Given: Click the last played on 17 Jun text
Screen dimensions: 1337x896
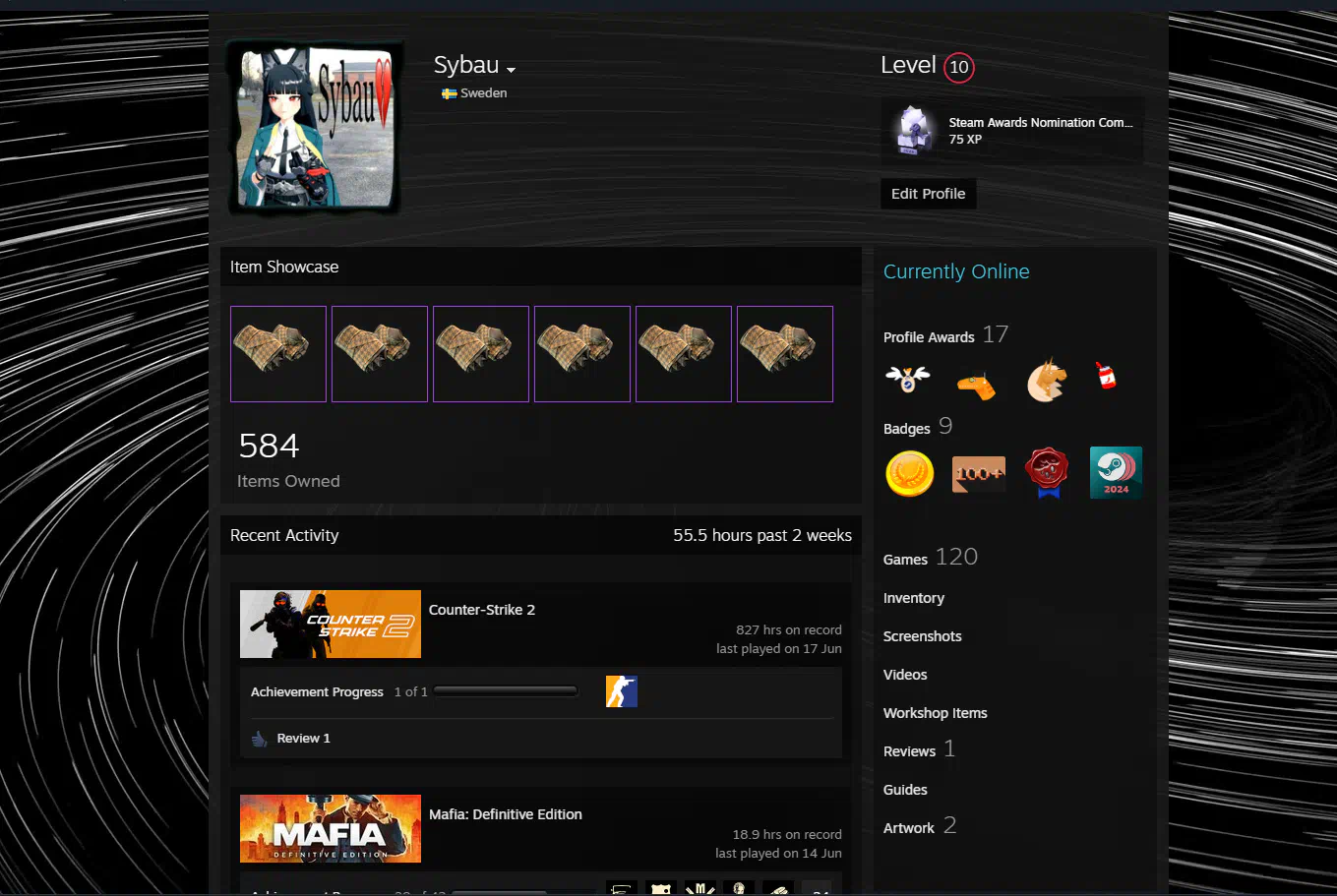Looking at the screenshot, I should [x=779, y=649].
